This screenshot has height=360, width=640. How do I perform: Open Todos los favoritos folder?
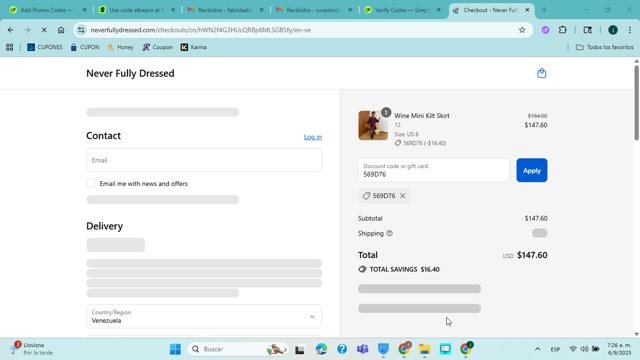point(605,47)
